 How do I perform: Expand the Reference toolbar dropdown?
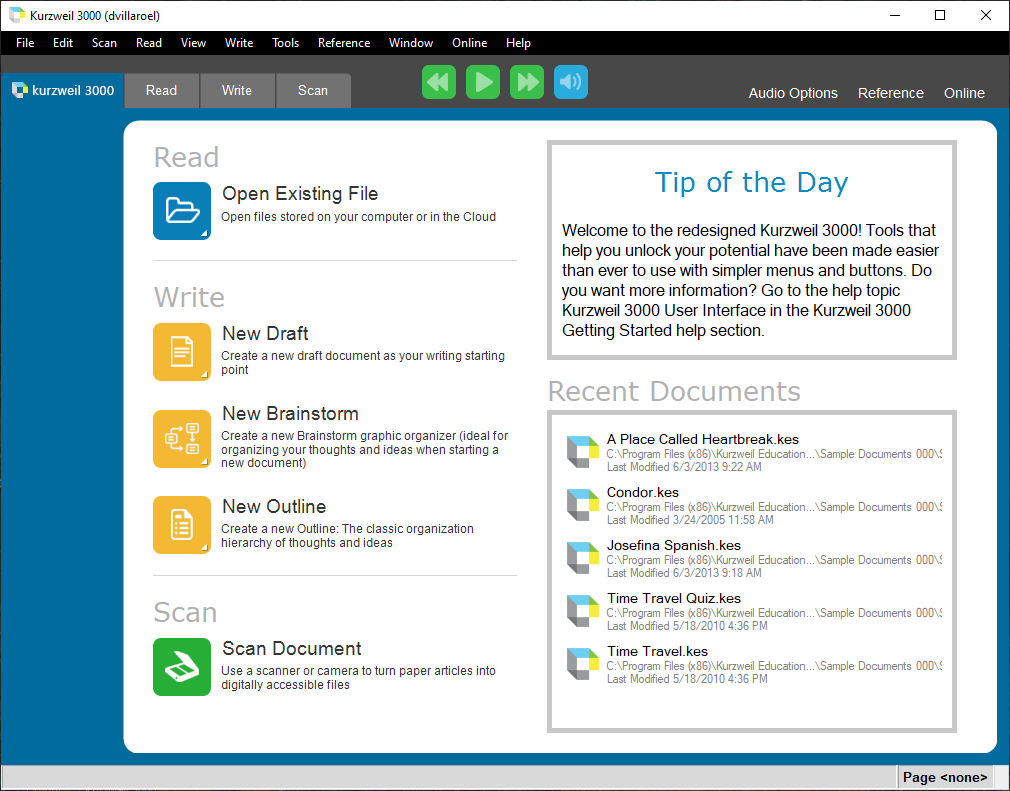click(x=890, y=93)
